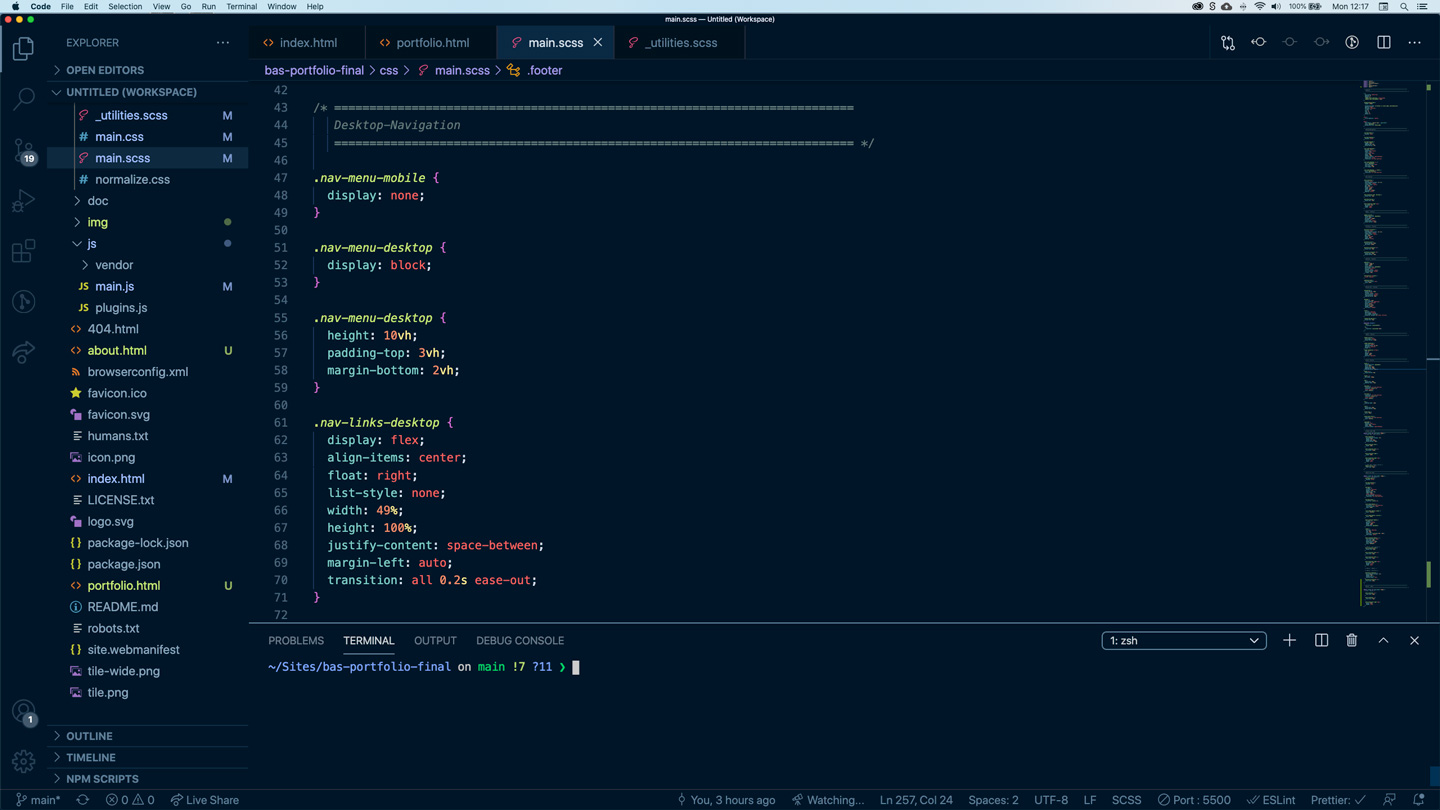Toggle ESLint status bar item

[x=1271, y=800]
